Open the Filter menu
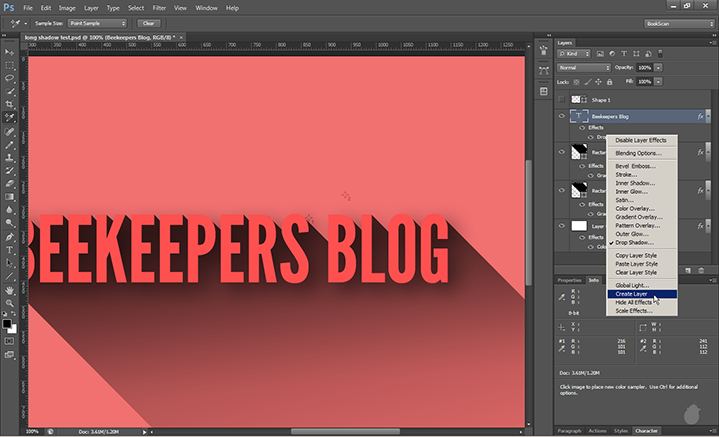The width and height of the screenshot is (719, 437). [159, 7]
